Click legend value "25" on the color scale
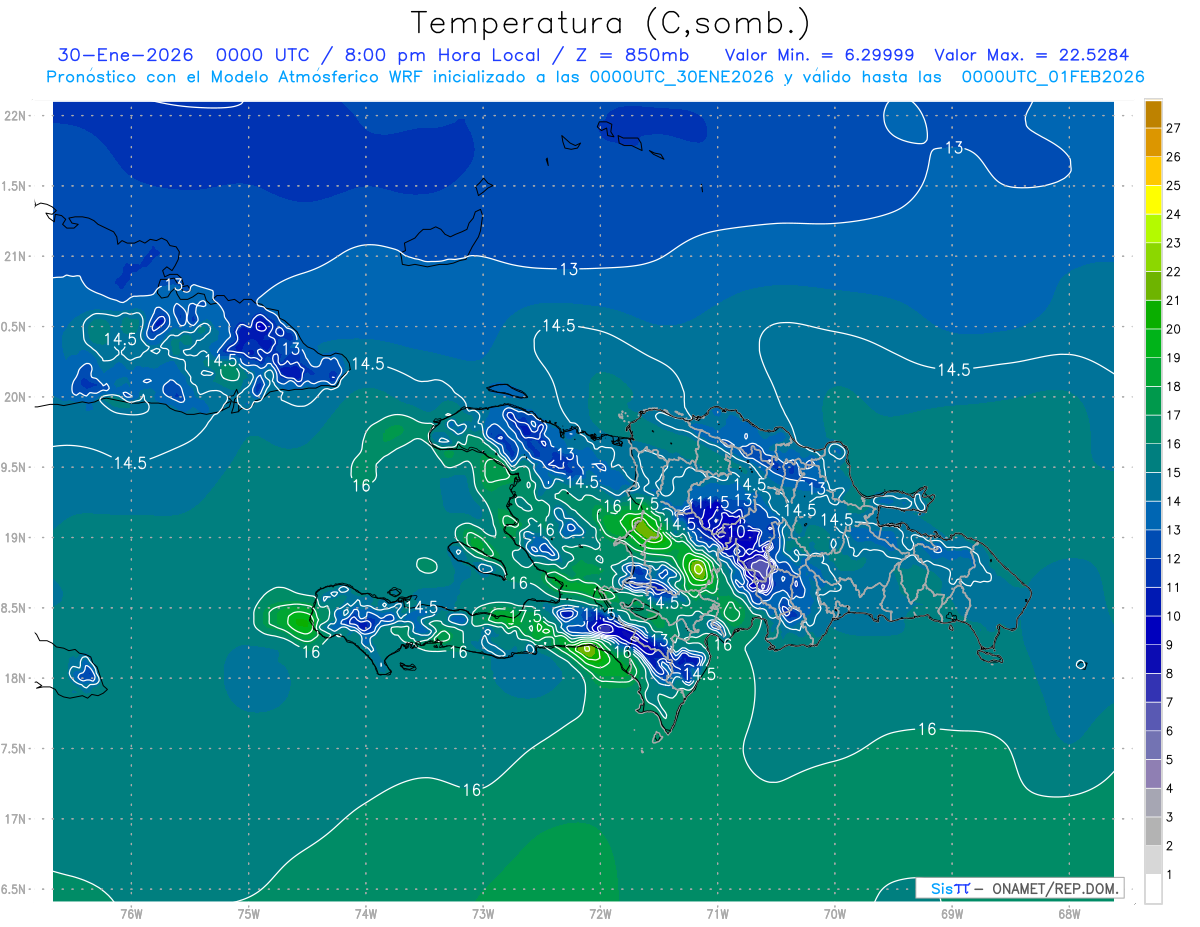The height and width of the screenshot is (927, 1200). tap(1173, 186)
